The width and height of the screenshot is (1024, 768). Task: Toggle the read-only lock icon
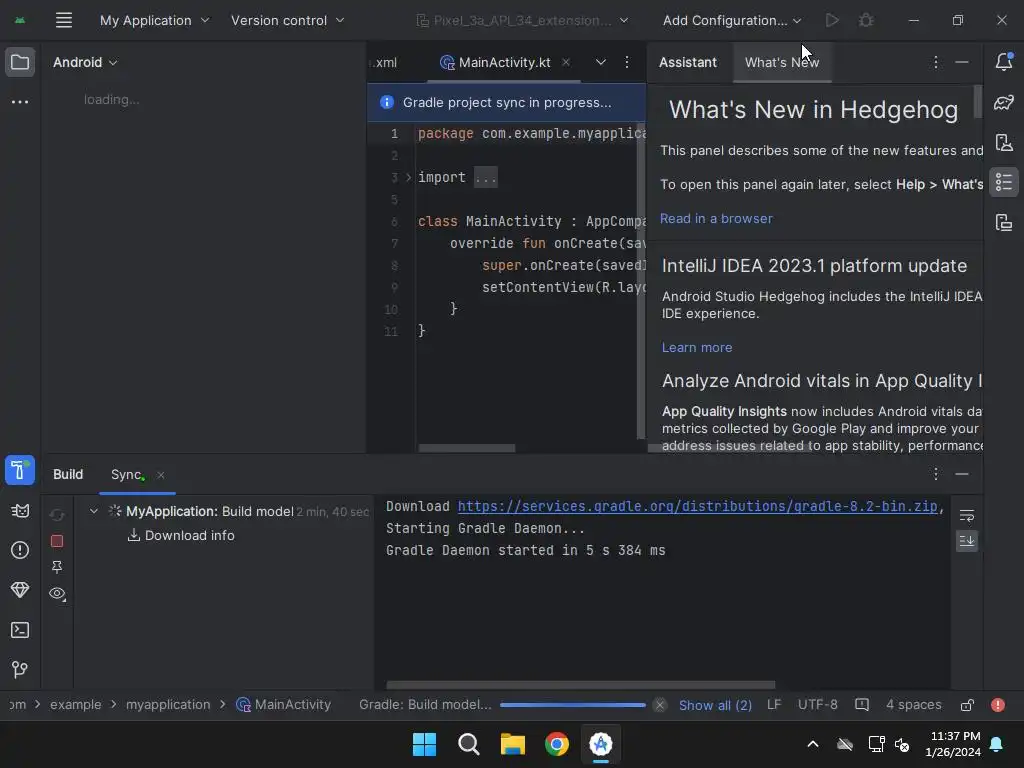[x=967, y=705]
